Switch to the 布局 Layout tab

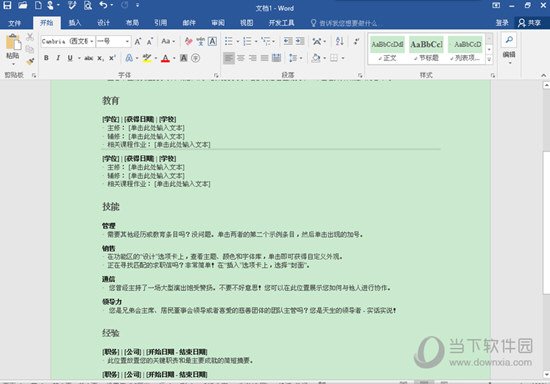pyautogui.click(x=132, y=23)
